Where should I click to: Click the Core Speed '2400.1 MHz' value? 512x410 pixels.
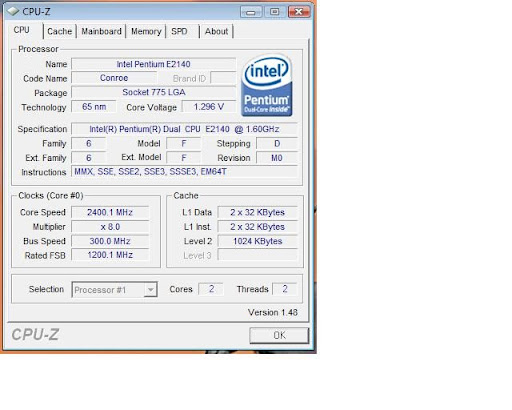(x=110, y=212)
